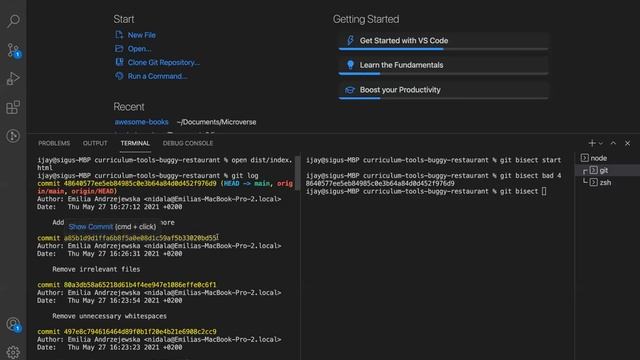The image size is (640, 360).
Task: Click the Recent heading
Action: [x=129, y=107]
